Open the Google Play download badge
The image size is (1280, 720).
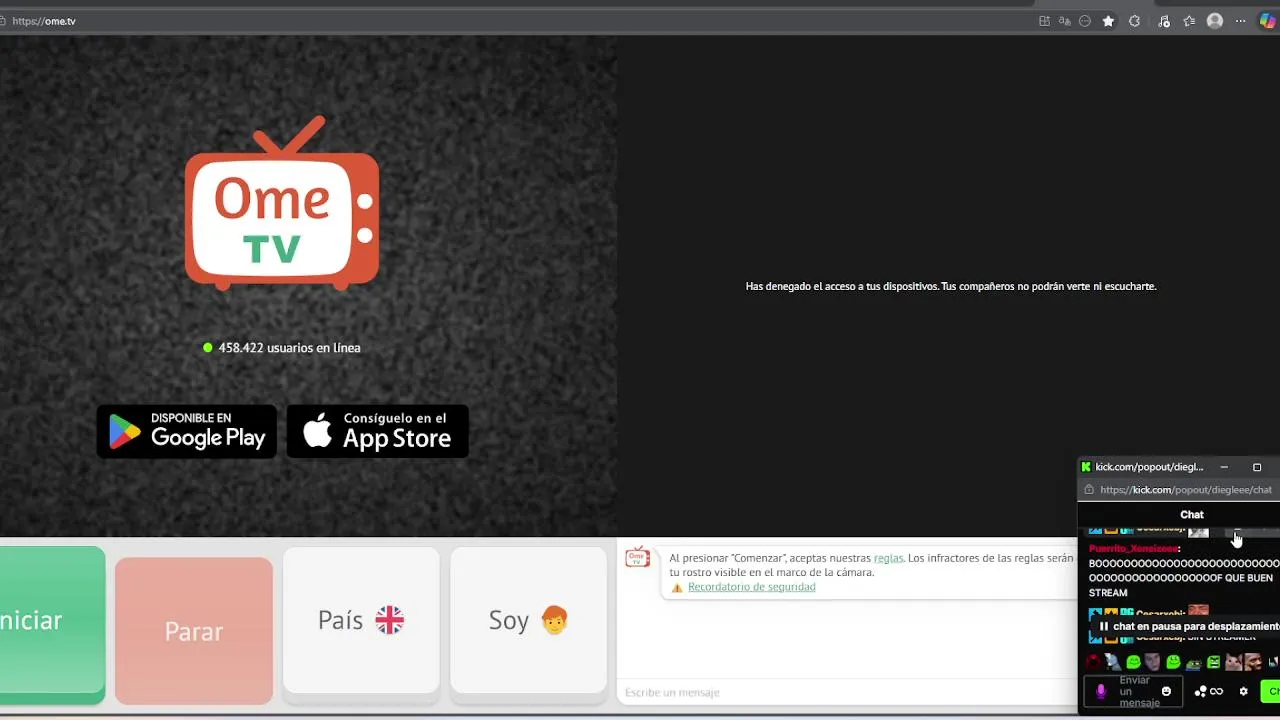[x=187, y=431]
